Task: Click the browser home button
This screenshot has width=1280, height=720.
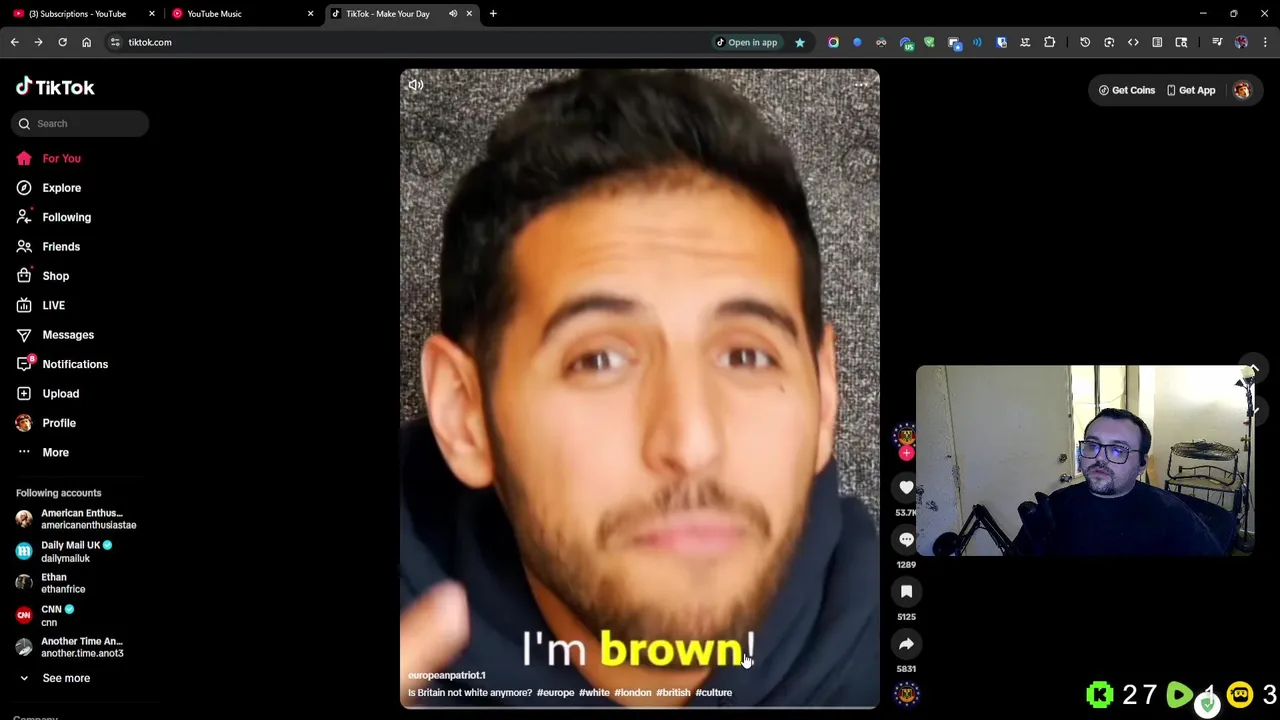Action: [86, 42]
